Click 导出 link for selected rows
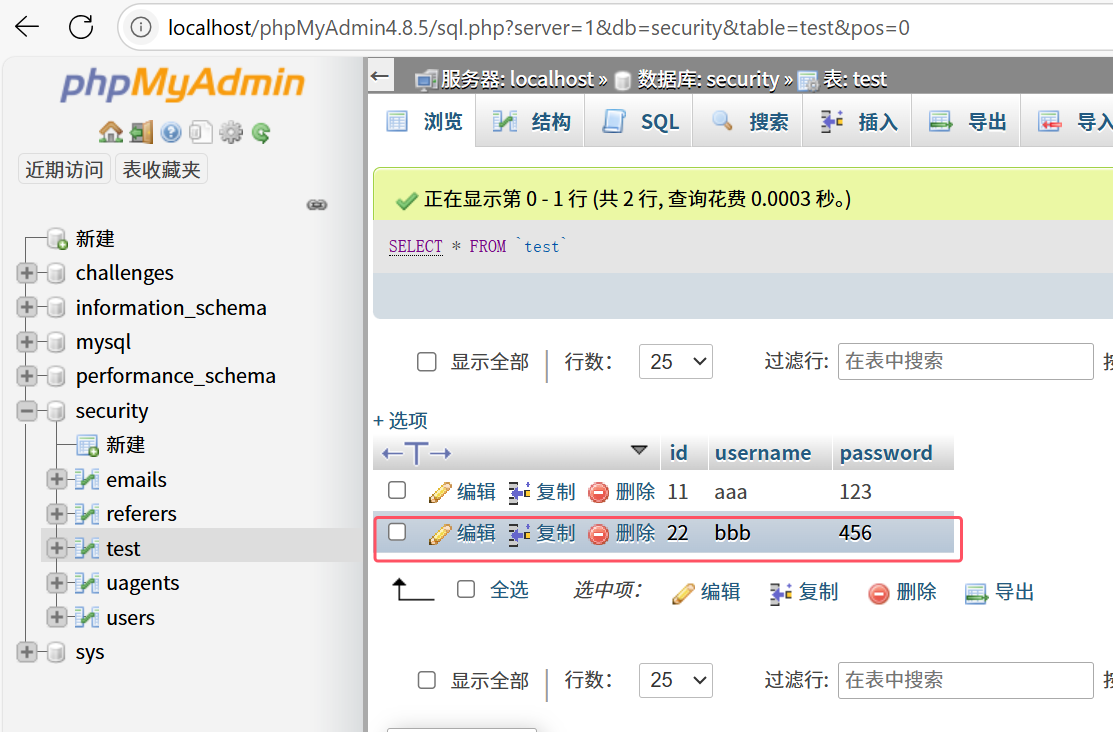The image size is (1113, 732). point(999,591)
